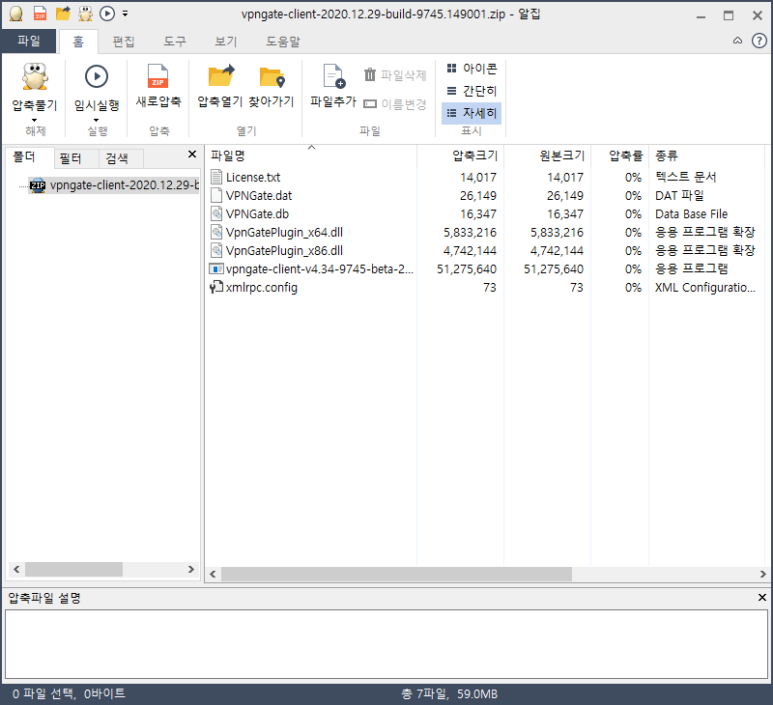
Task: Click the play quick-access icon in title bar
Action: (x=107, y=14)
